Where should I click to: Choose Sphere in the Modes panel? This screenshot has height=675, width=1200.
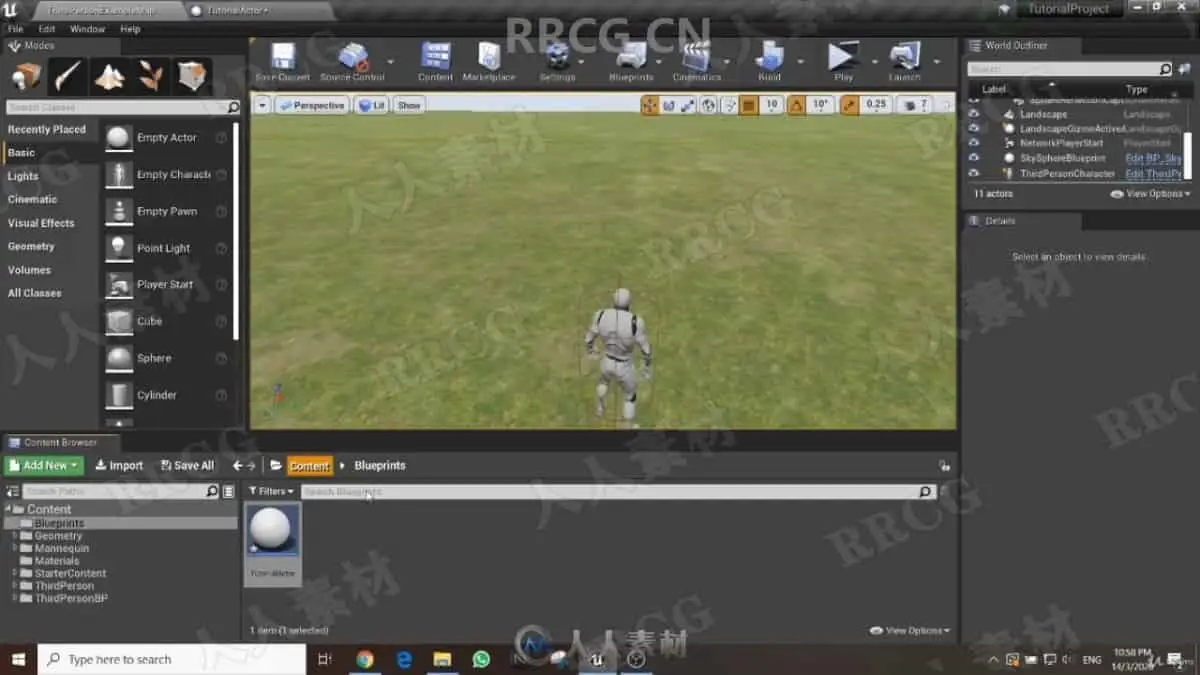[x=167, y=358]
